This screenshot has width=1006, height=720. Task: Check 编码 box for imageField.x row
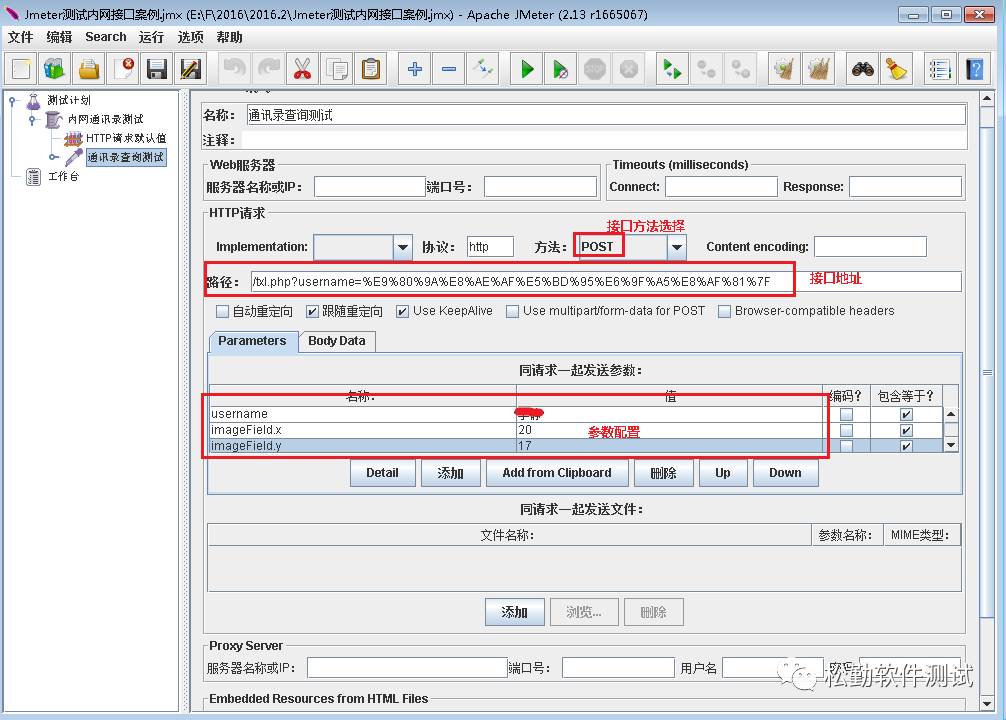(x=846, y=431)
